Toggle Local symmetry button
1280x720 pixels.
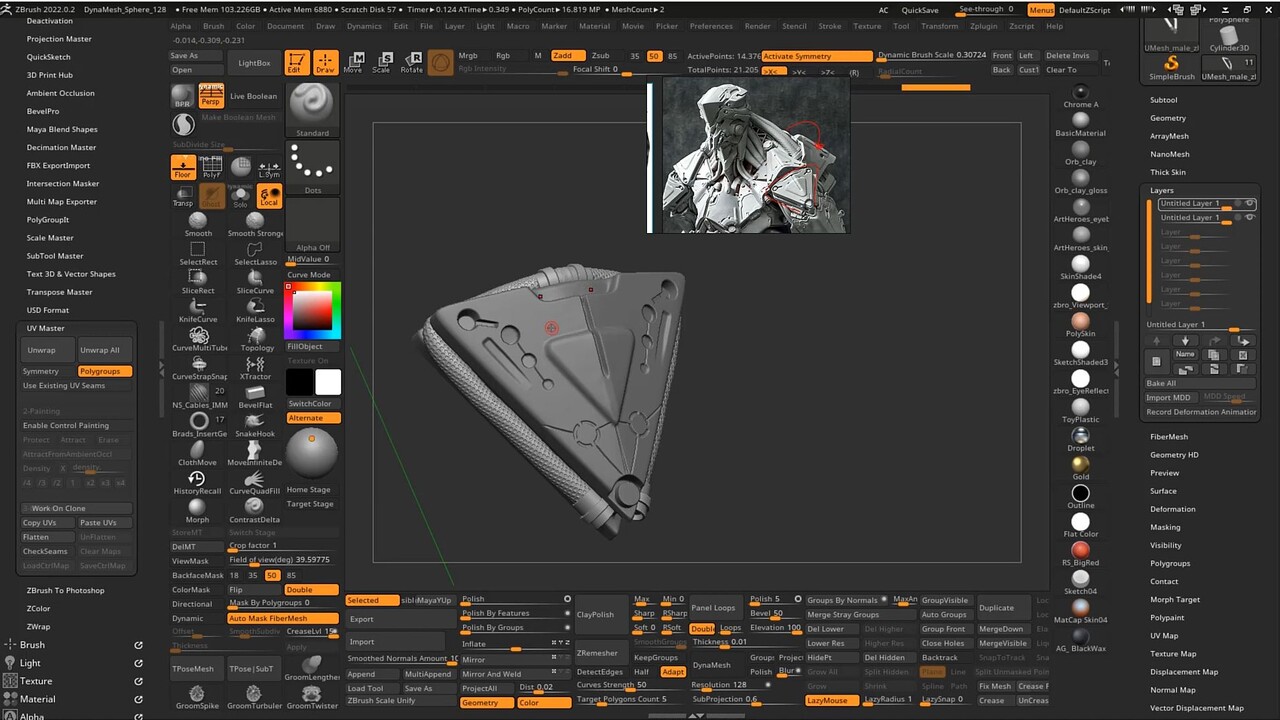tap(269, 196)
